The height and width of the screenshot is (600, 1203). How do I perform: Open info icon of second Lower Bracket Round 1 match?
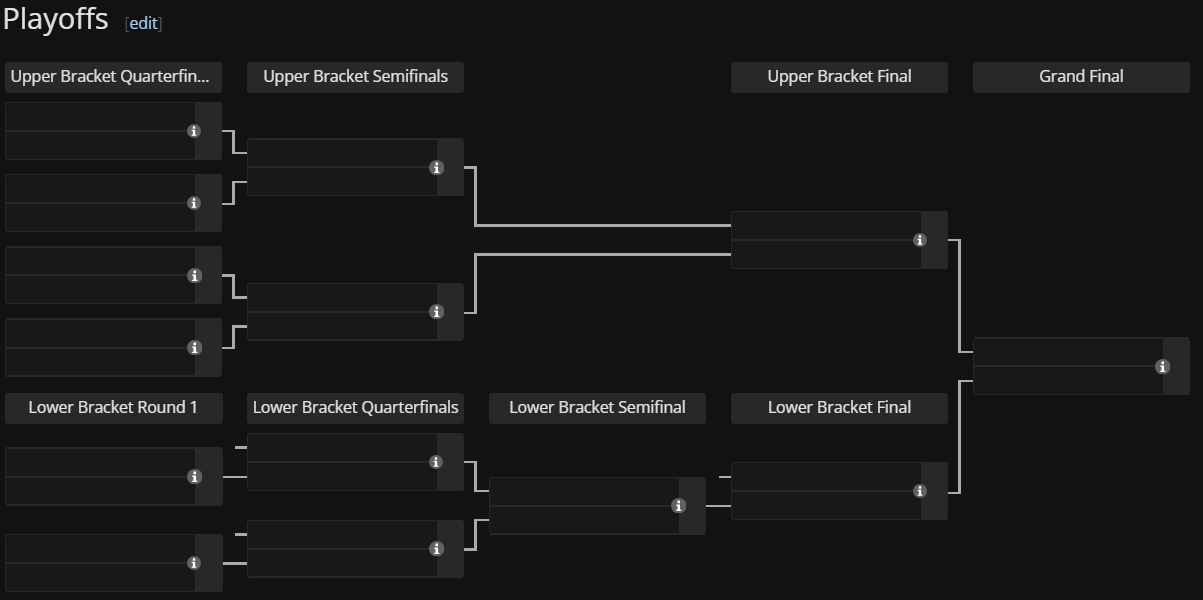coord(194,563)
